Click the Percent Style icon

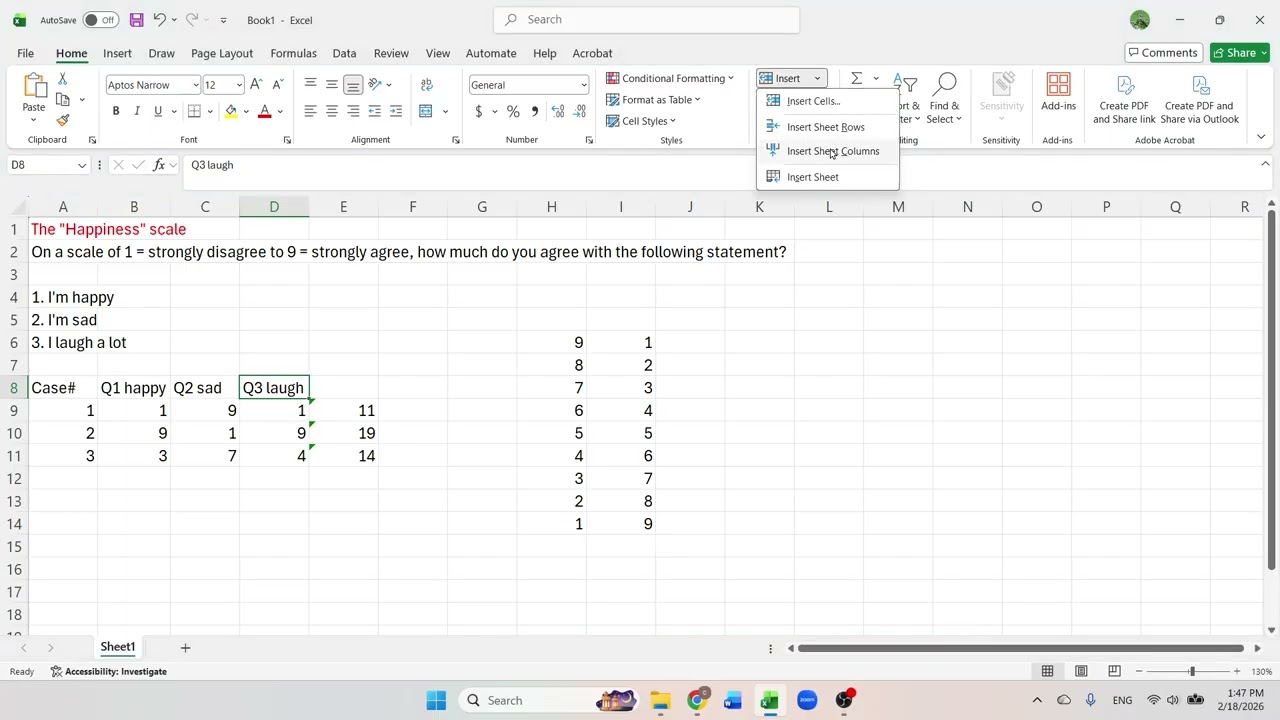513,111
